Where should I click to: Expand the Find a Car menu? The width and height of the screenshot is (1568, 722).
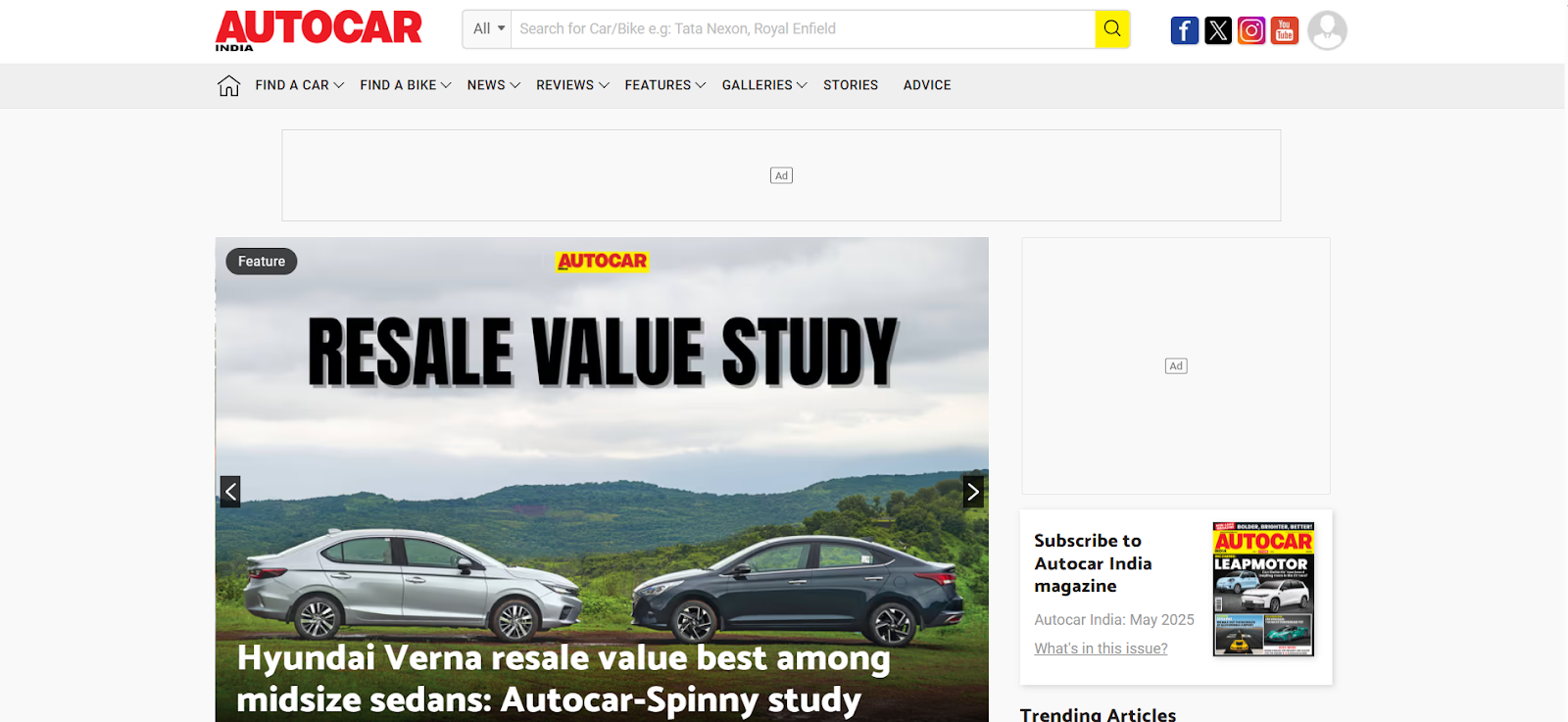pyautogui.click(x=300, y=85)
